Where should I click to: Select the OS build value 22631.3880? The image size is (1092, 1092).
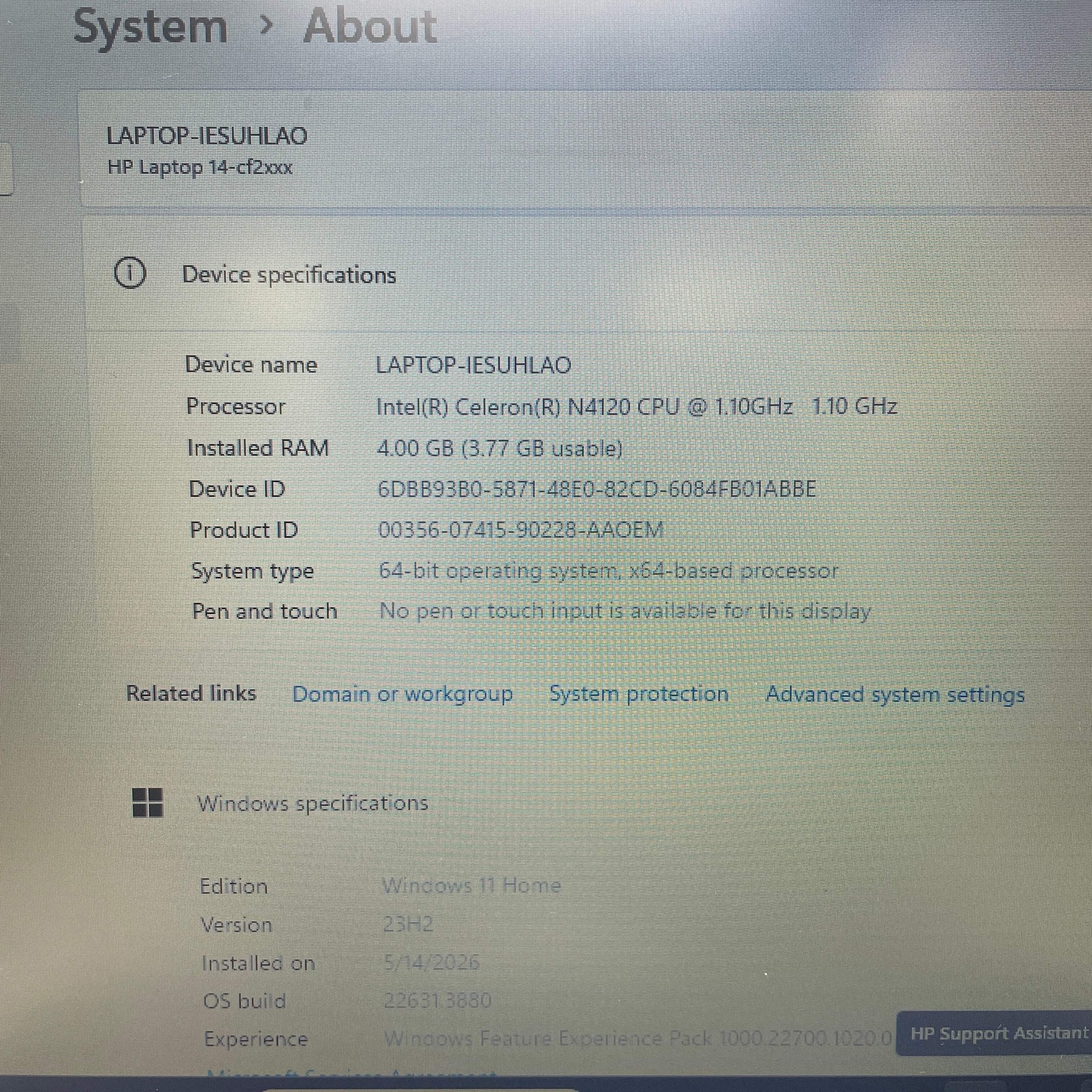point(437,1001)
